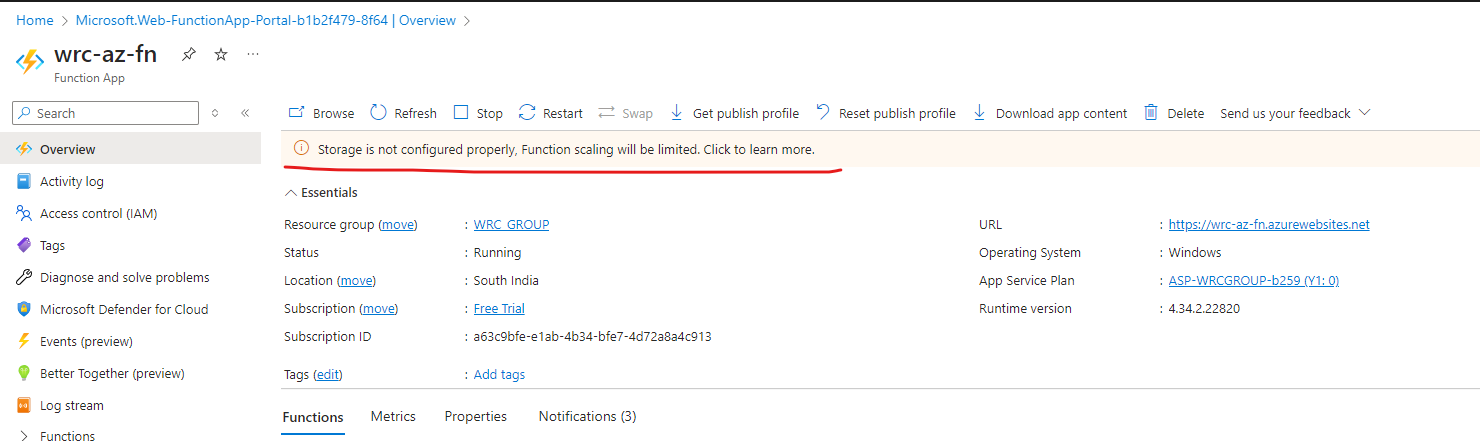Click the Subscription ID value text
Image resolution: width=1480 pixels, height=441 pixels.
(593, 336)
